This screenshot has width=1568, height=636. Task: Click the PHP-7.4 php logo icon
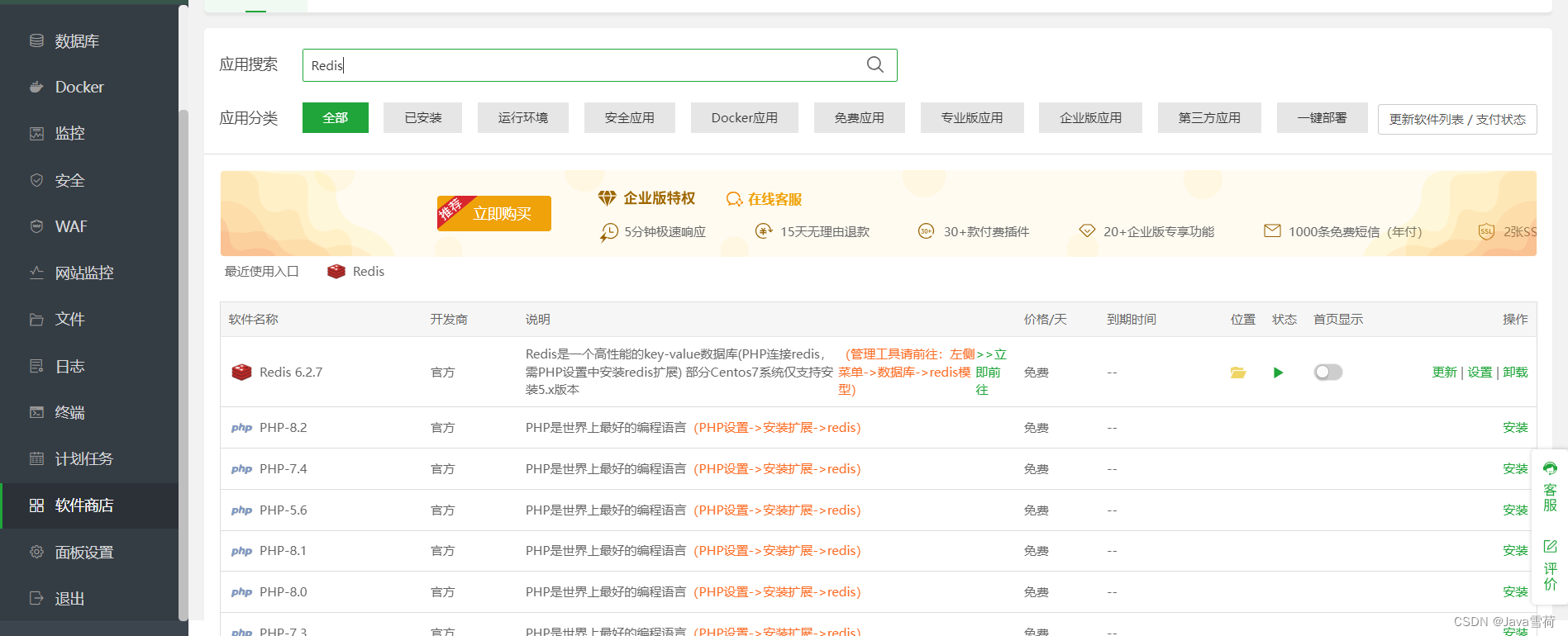pos(241,469)
